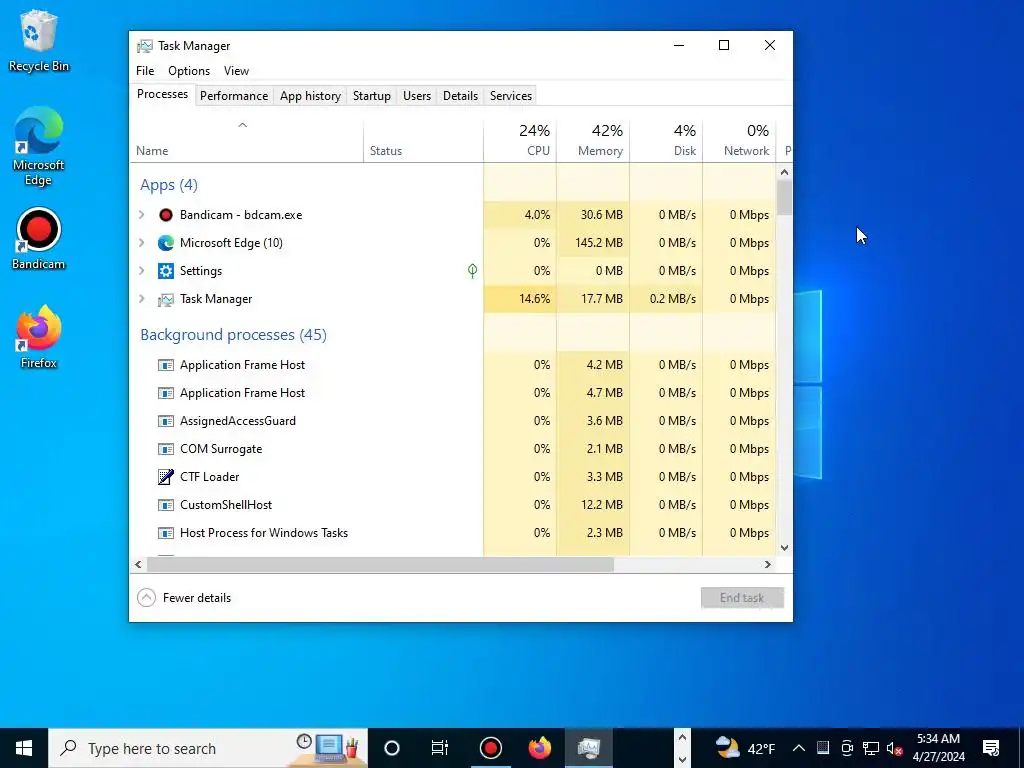Click the Firefox icon on the taskbar

tap(540, 748)
